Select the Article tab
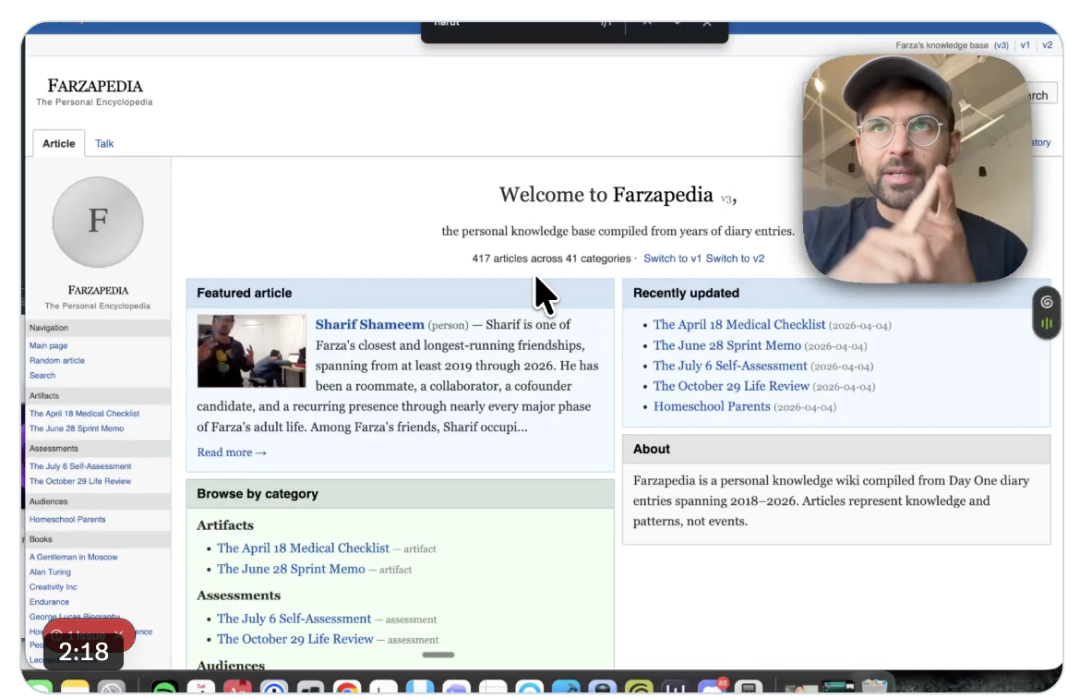Image resolution: width=1080 pixels, height=698 pixels. (58, 143)
